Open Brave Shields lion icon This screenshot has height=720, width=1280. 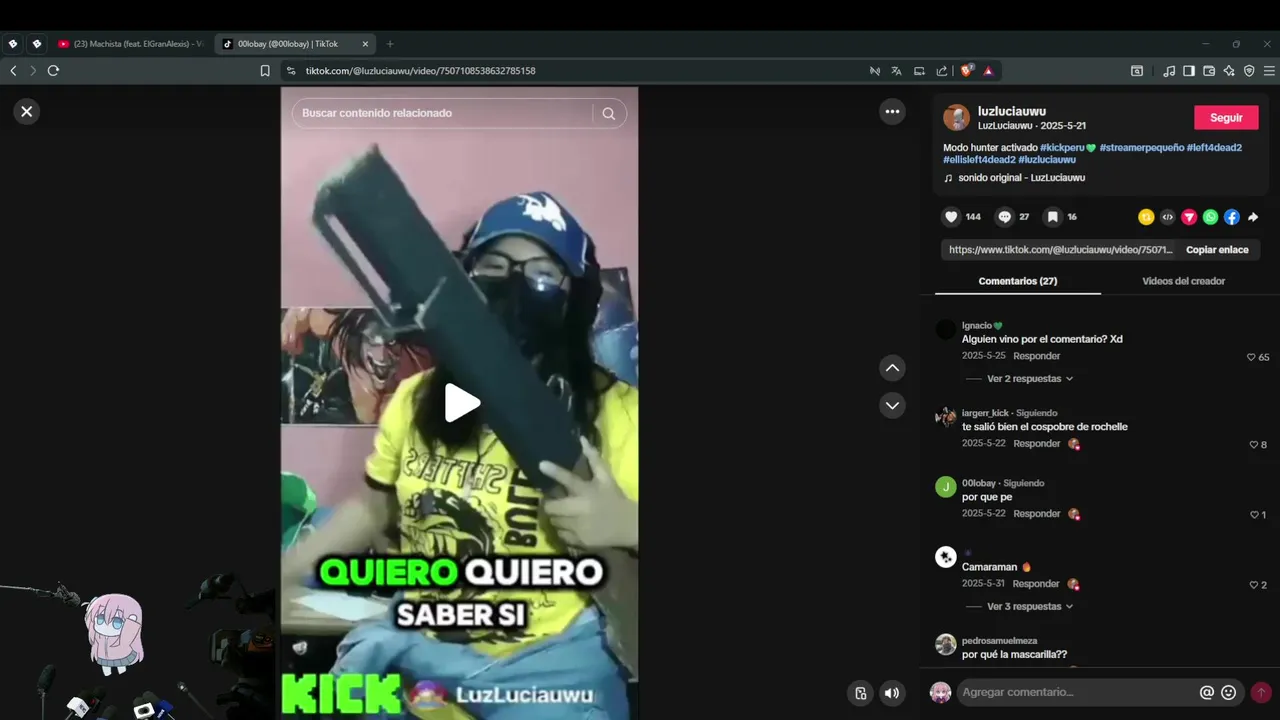pyautogui.click(x=966, y=71)
